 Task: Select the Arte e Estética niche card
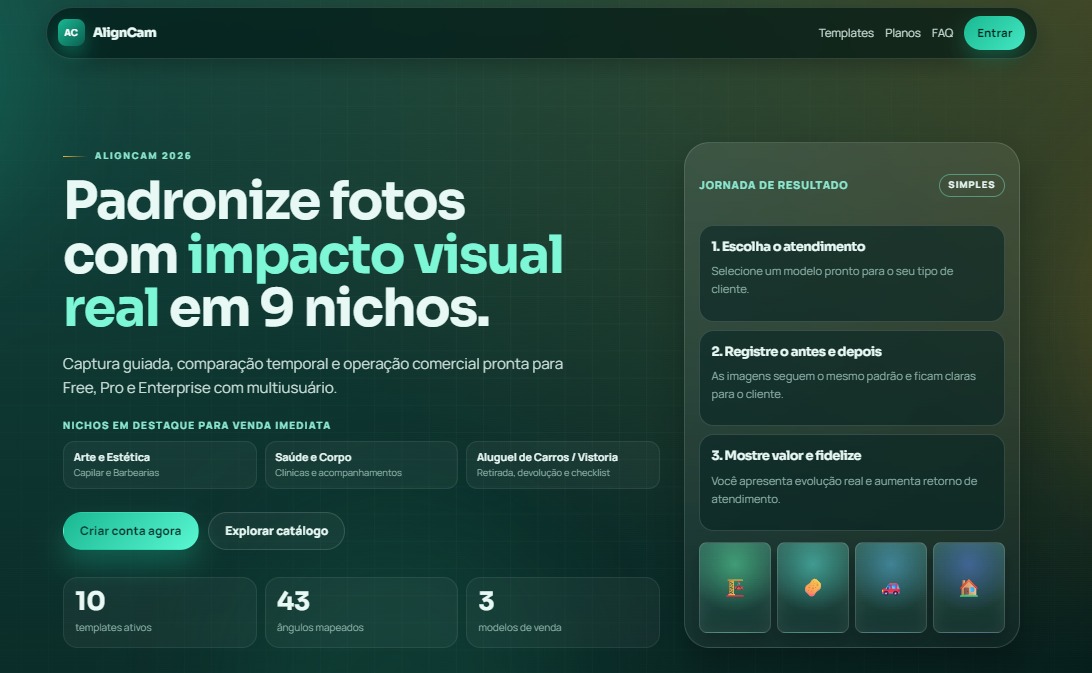(160, 465)
